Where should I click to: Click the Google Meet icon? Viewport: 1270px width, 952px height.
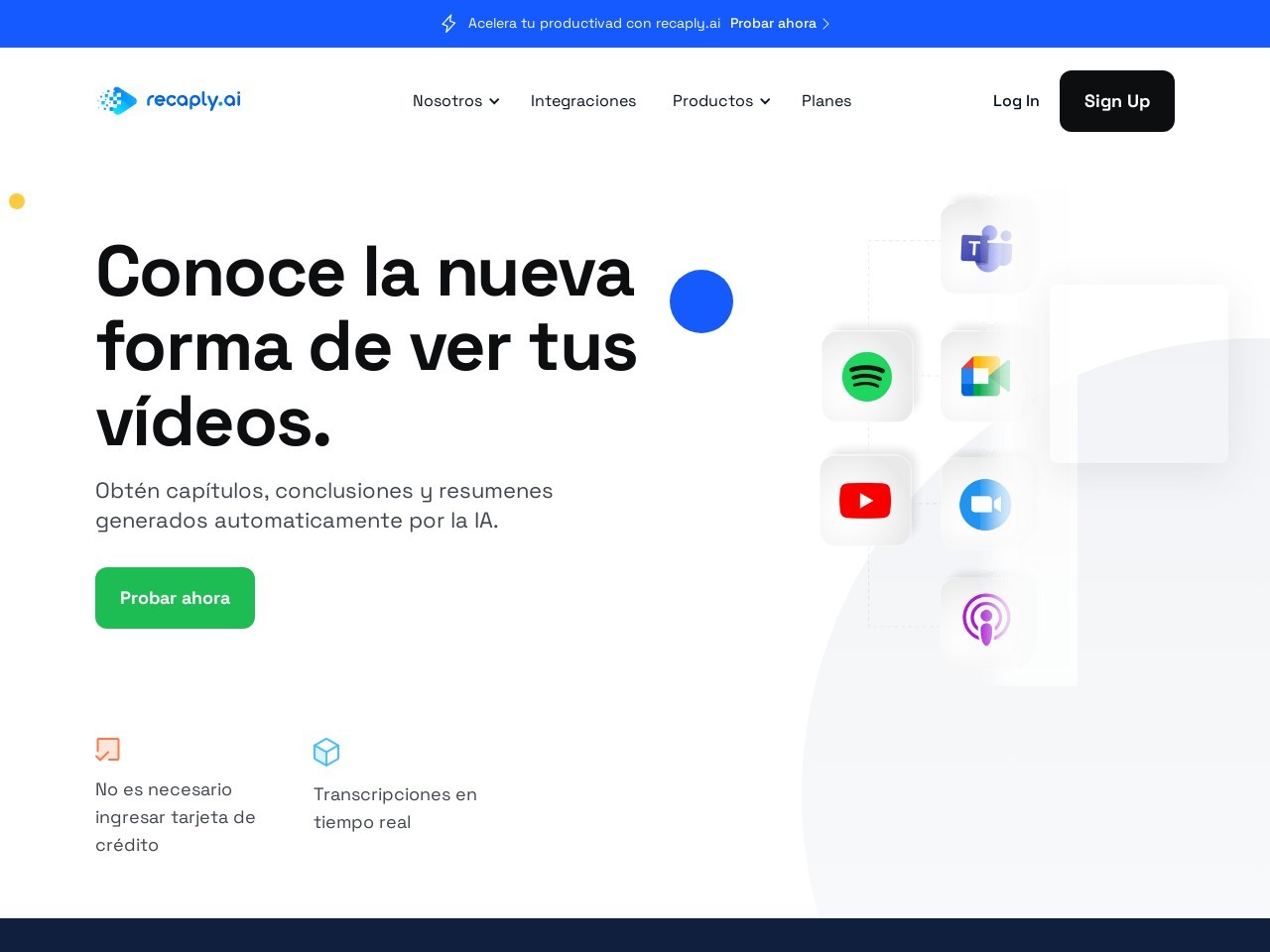click(x=986, y=377)
